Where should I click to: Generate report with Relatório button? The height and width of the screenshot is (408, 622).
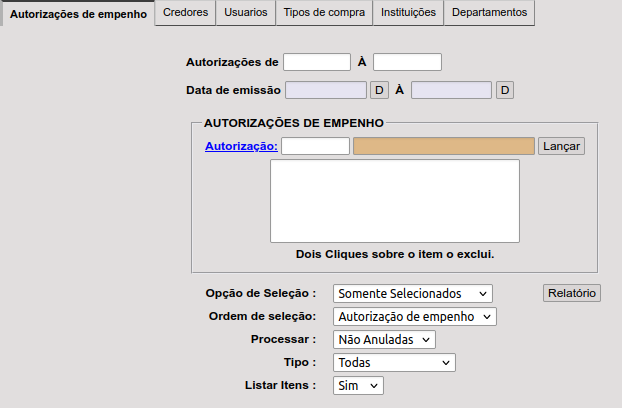(x=572, y=293)
